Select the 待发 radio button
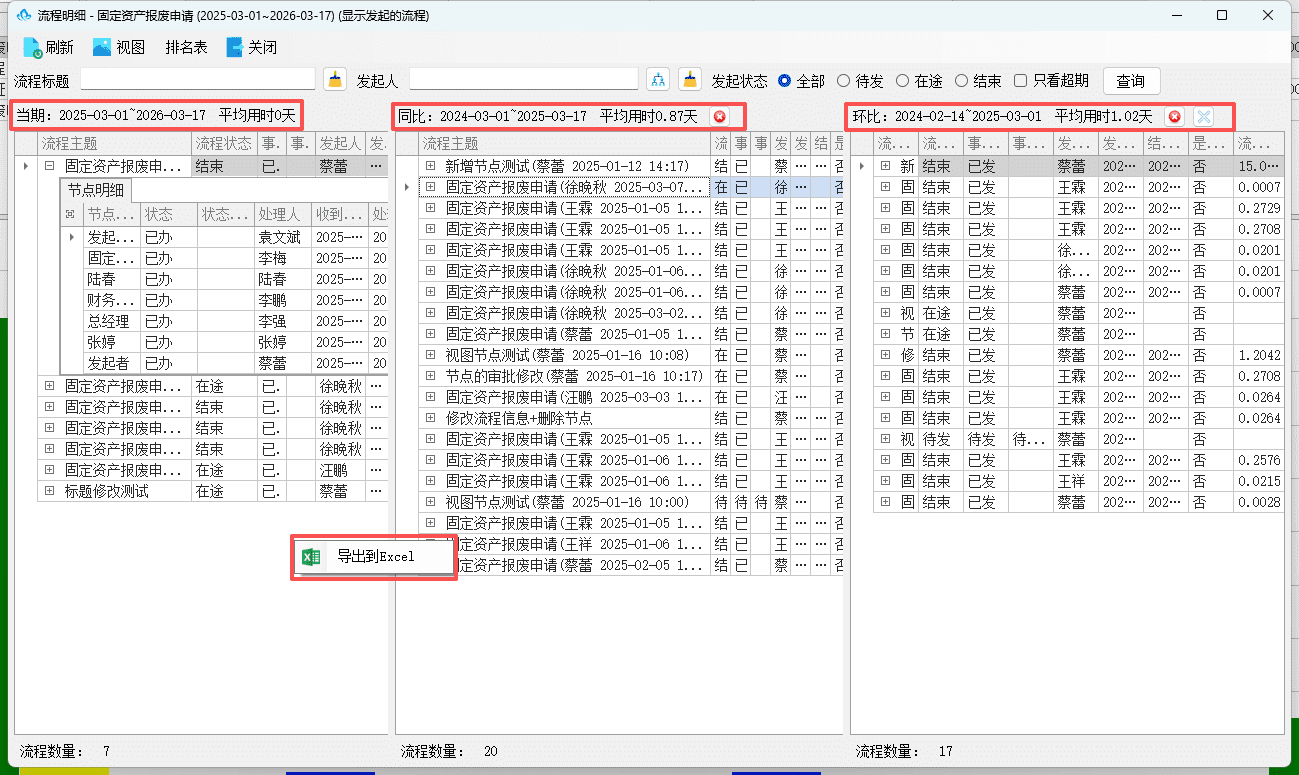 tap(844, 81)
